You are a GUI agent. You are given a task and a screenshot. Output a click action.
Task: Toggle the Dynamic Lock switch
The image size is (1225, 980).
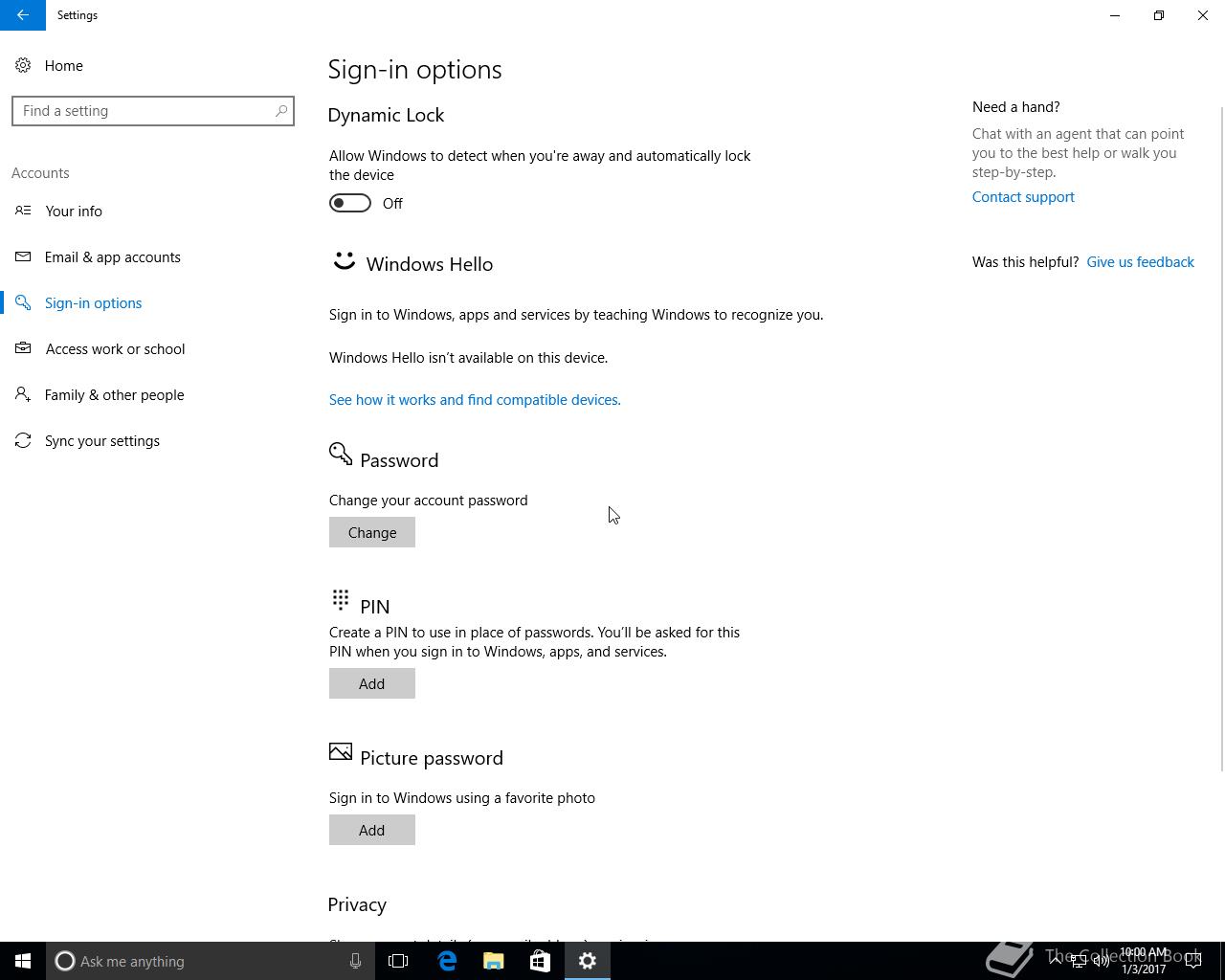coord(350,203)
